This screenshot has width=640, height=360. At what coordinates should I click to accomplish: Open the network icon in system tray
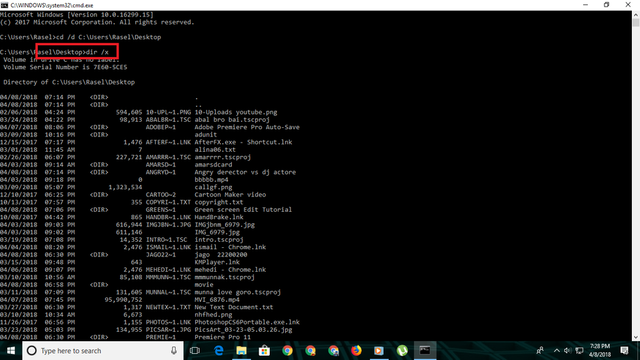click(x=579, y=351)
